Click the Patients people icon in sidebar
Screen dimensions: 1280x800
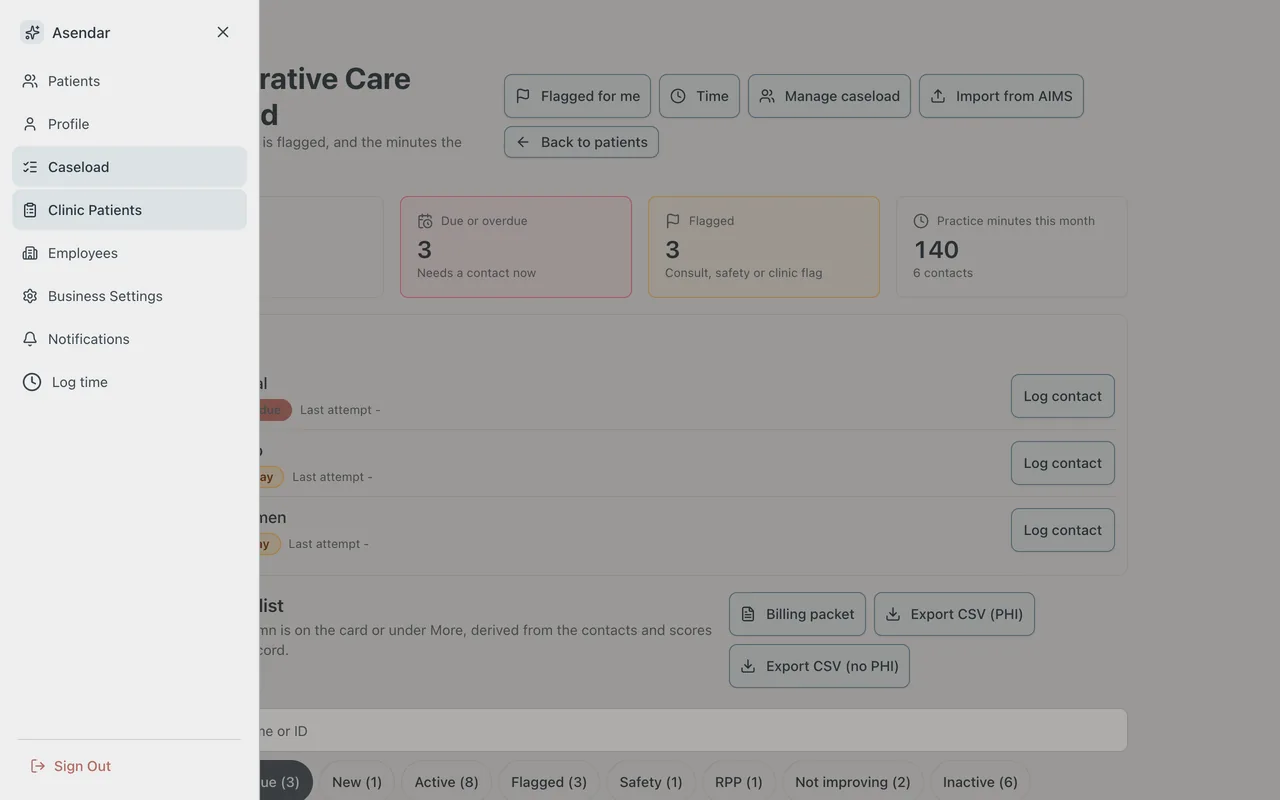click(x=30, y=81)
